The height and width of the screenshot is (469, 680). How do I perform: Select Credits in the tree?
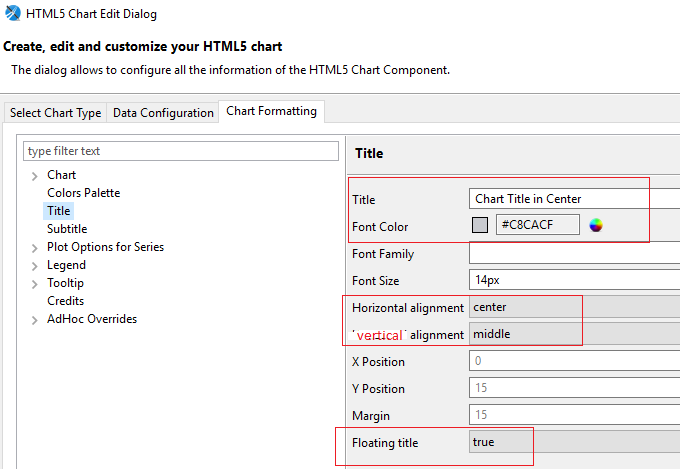click(65, 301)
